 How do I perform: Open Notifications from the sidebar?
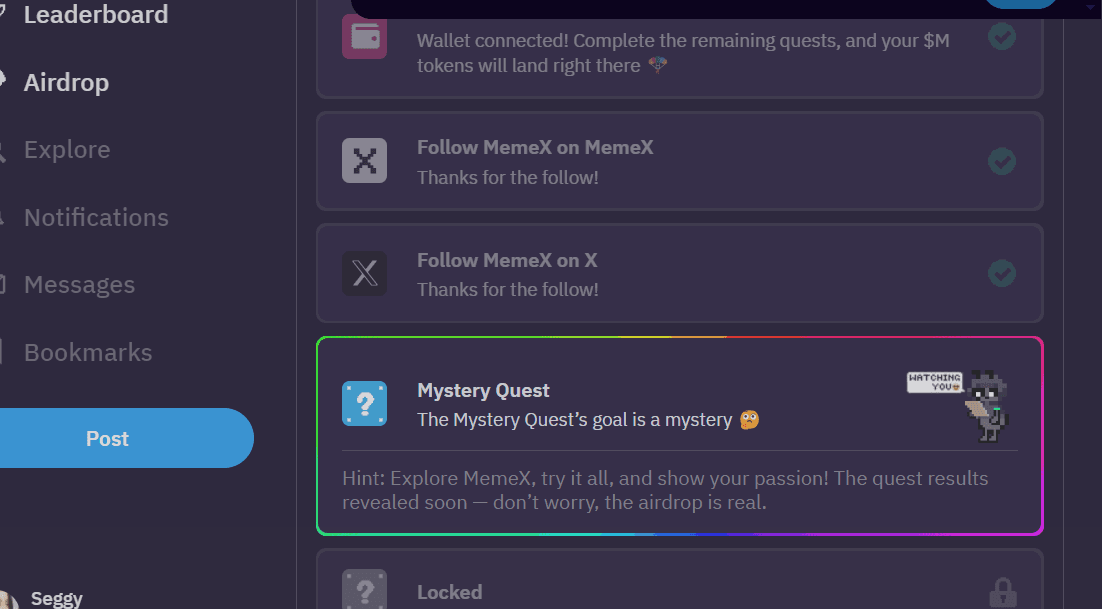96,217
